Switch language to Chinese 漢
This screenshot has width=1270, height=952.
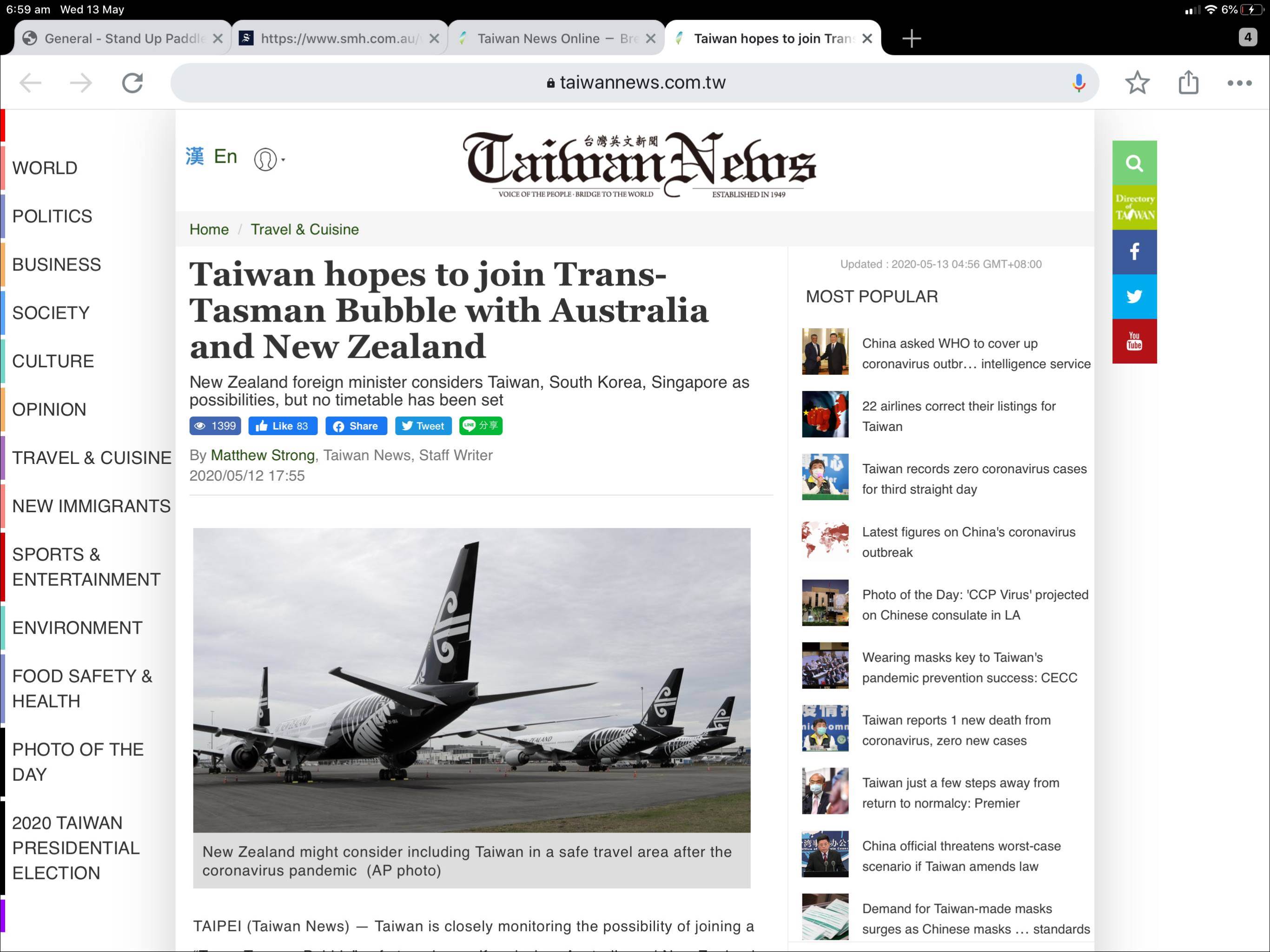tap(195, 156)
